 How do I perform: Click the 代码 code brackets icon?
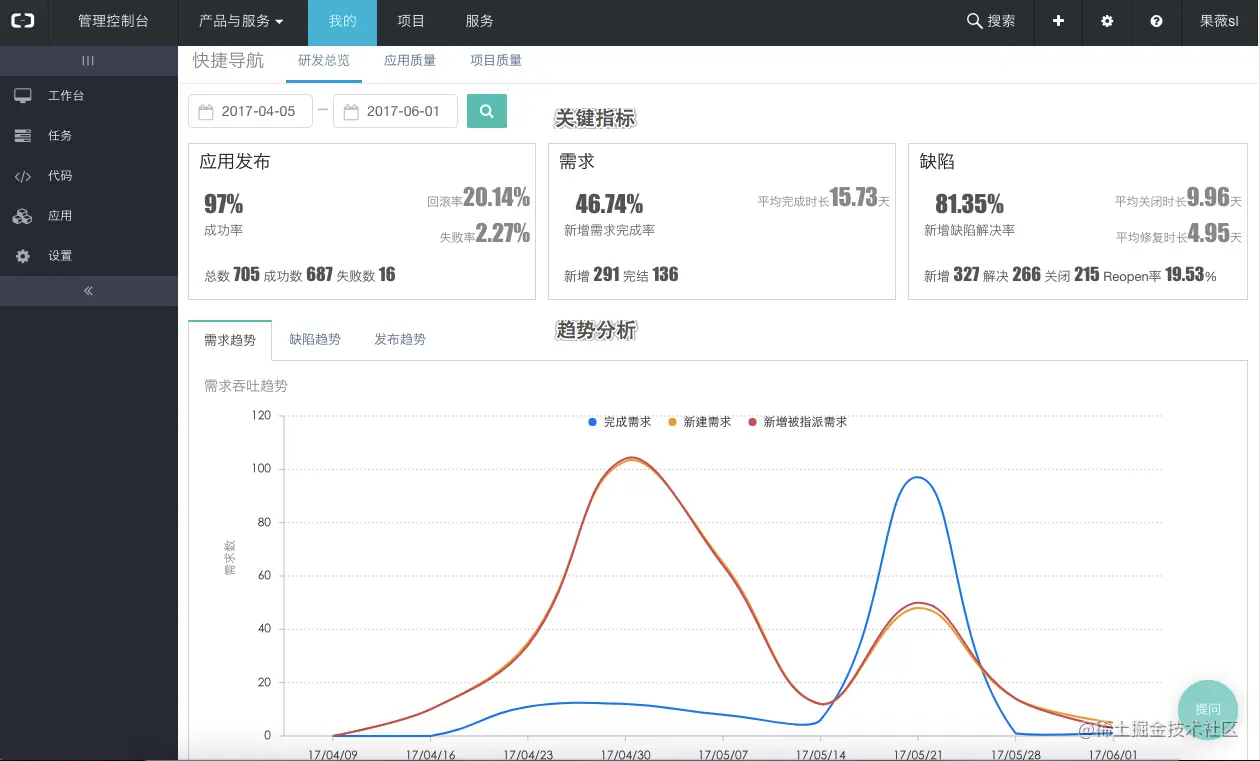pos(23,176)
